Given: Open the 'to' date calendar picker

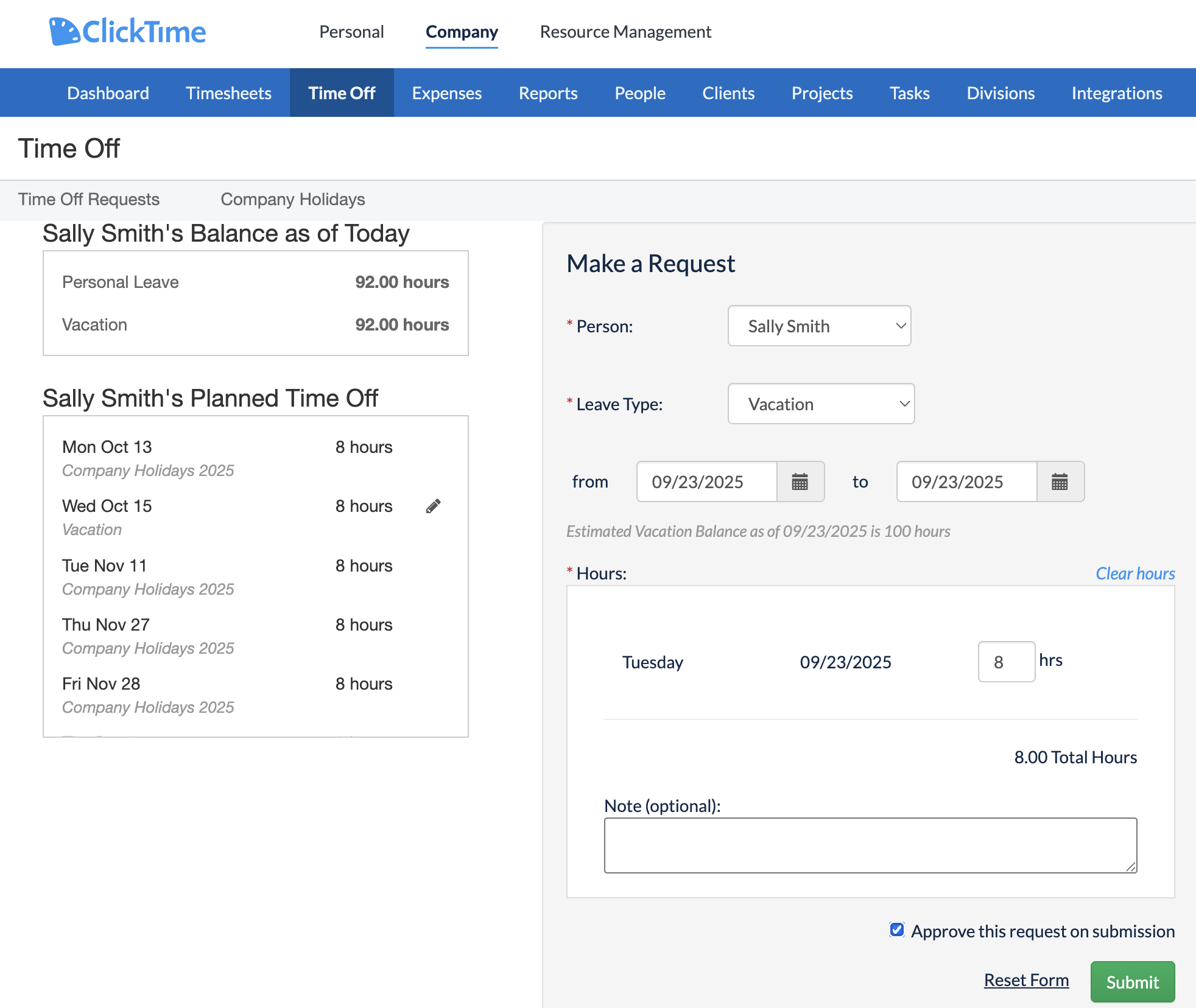Looking at the screenshot, I should [1060, 481].
